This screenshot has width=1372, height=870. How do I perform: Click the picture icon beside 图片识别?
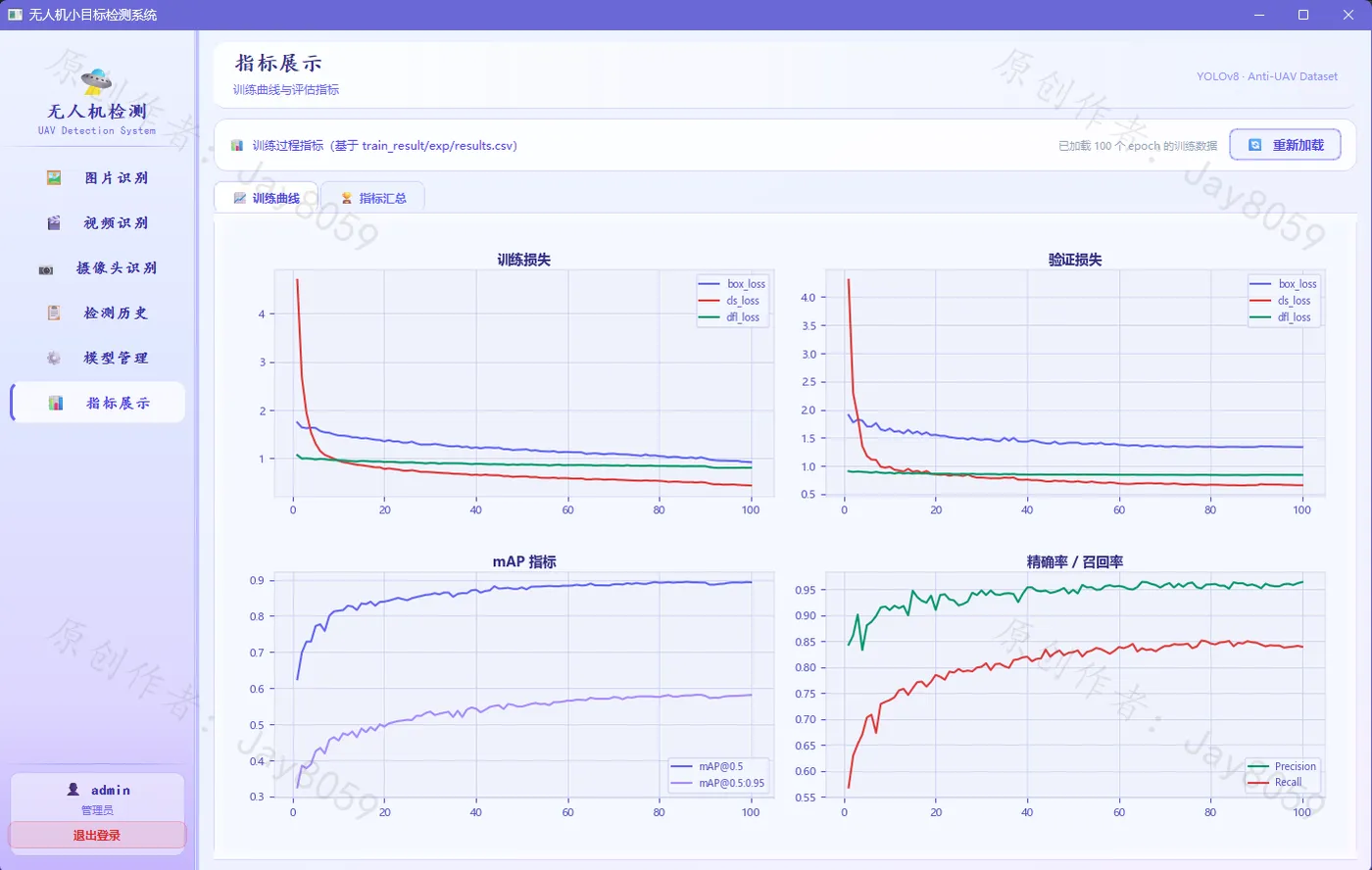54,177
